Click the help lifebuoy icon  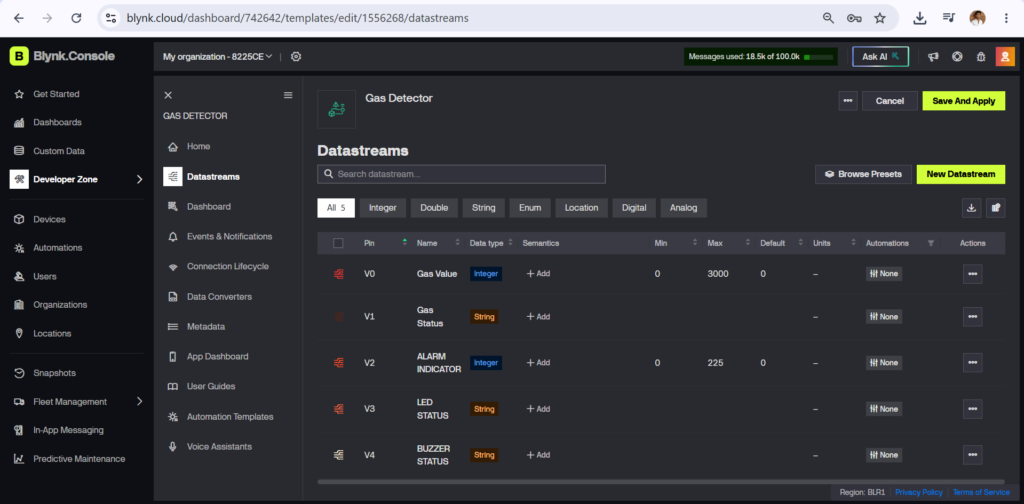957,57
